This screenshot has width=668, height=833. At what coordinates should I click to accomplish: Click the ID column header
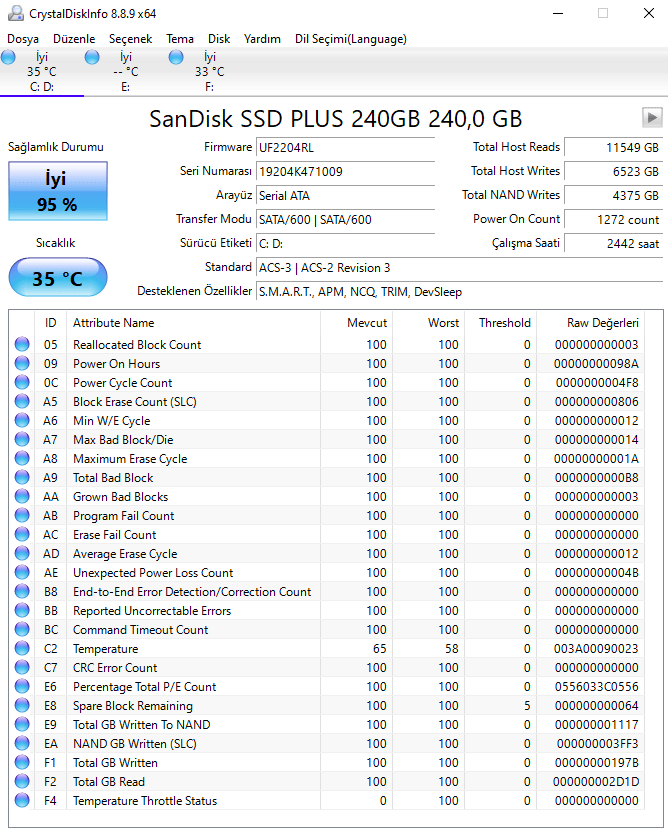click(x=50, y=322)
